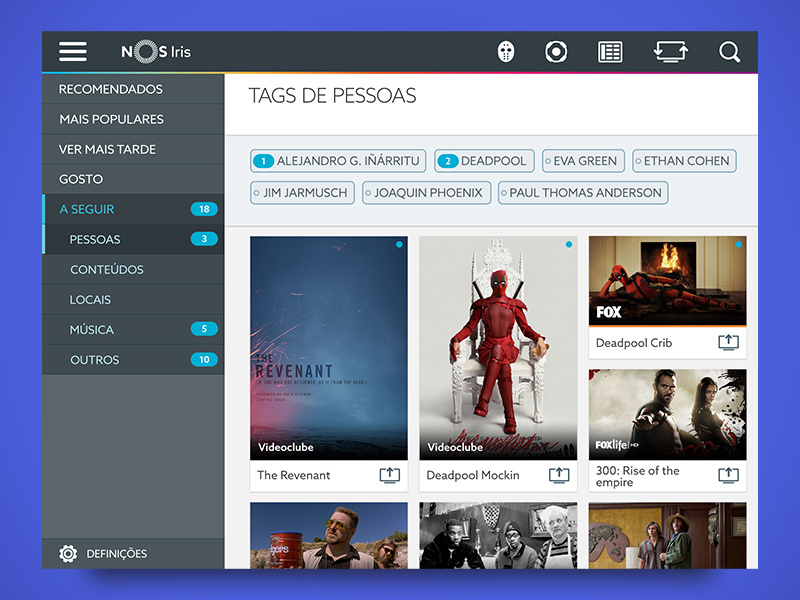The width and height of the screenshot is (800, 600).
Task: Click the Deadpool Mockin title text
Action: (473, 475)
